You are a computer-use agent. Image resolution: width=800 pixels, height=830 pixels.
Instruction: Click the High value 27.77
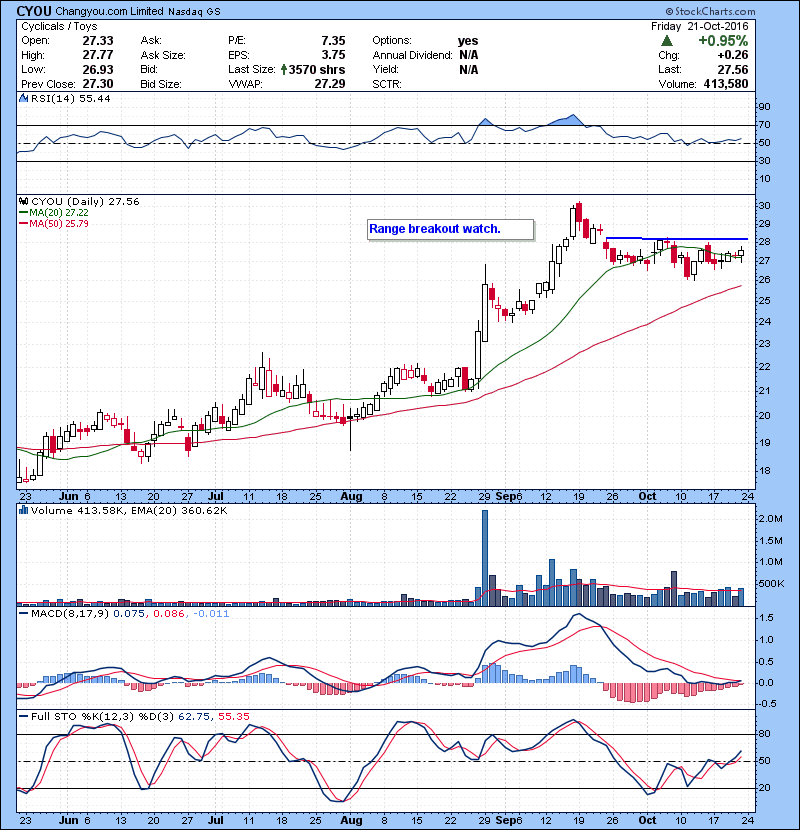98,55
